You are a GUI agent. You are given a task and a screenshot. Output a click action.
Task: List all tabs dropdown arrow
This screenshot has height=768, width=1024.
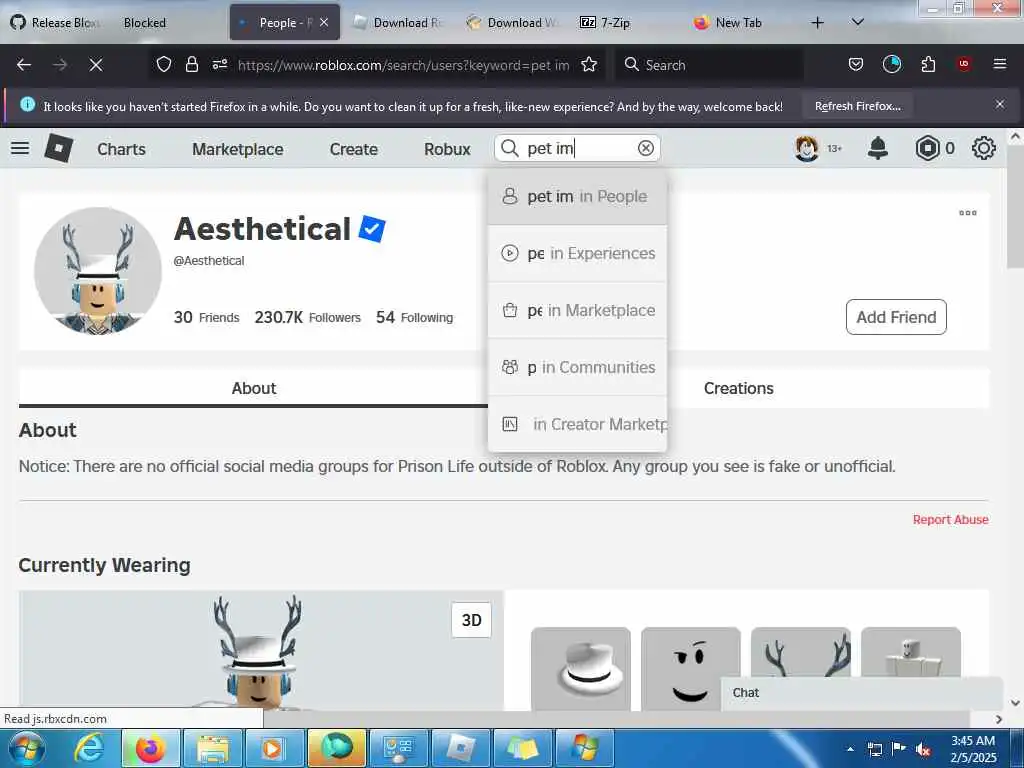(x=857, y=22)
